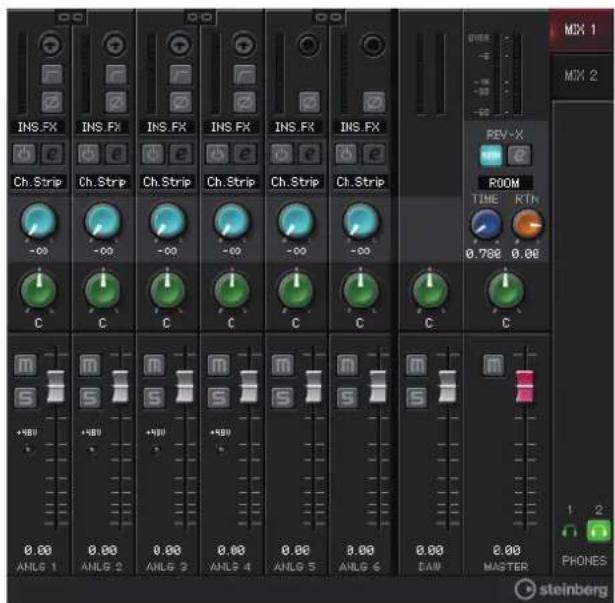Open Ch.Strip effect selector on ANLG 2
The height and width of the screenshot is (603, 615).
coord(102,182)
